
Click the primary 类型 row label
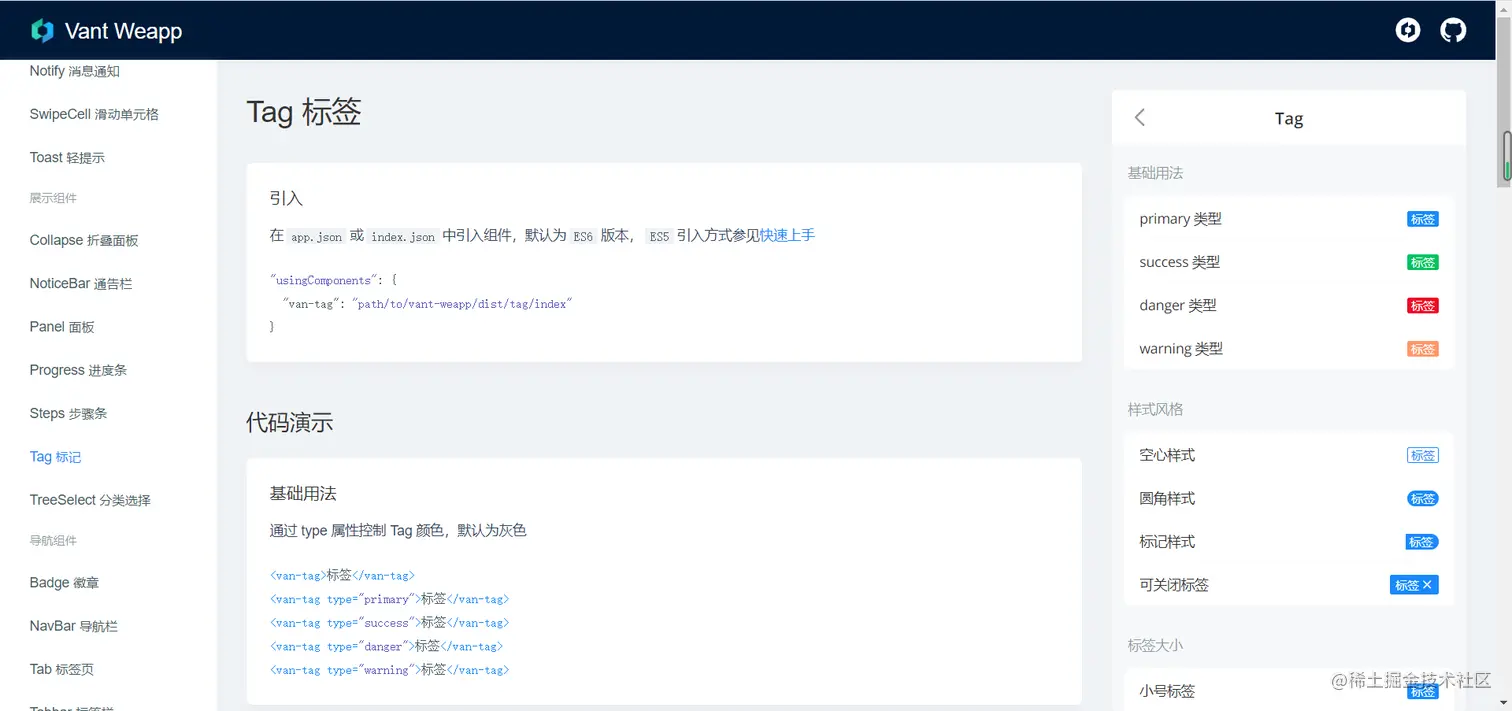[x=1180, y=219]
